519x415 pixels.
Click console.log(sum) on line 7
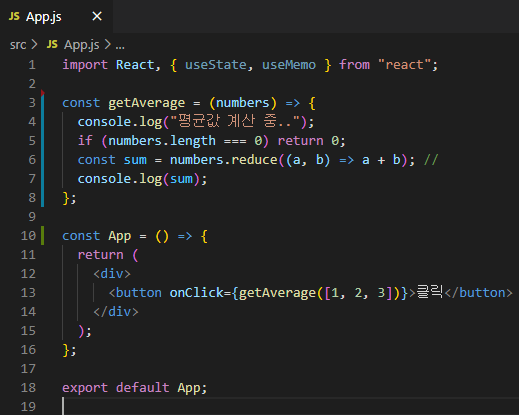[142, 179]
